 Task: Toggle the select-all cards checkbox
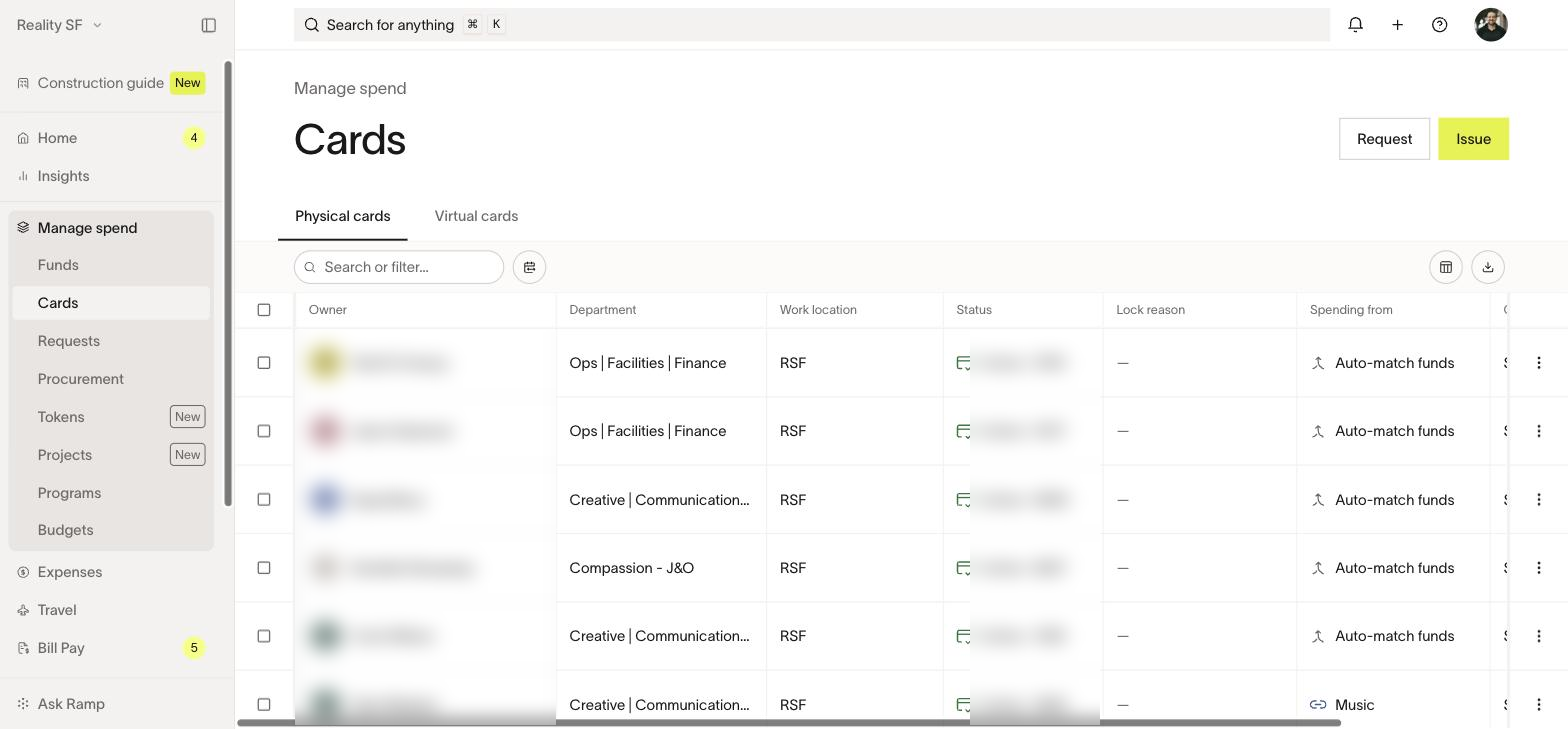coord(264,310)
